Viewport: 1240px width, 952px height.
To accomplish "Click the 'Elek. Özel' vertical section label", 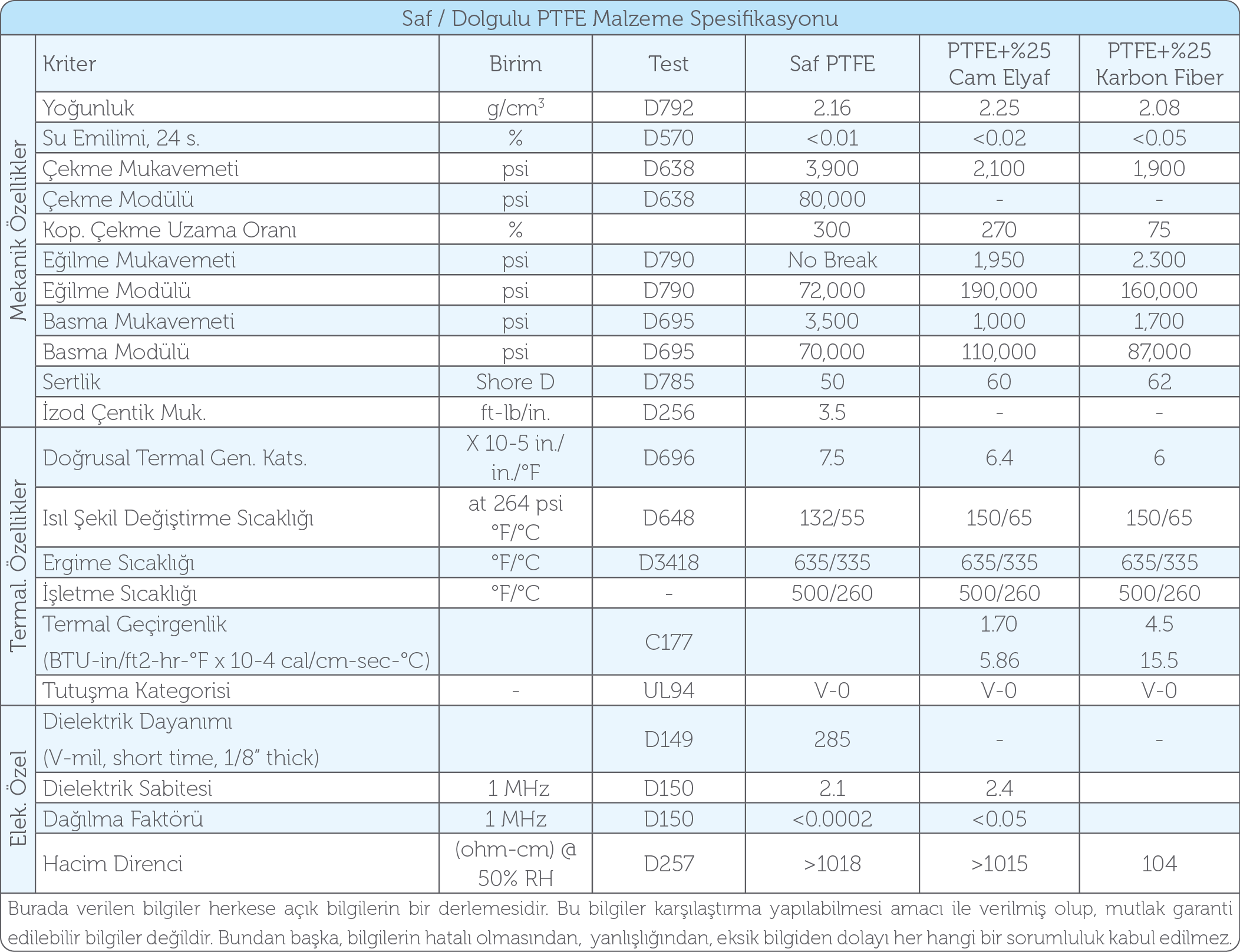I will point(18,798).
